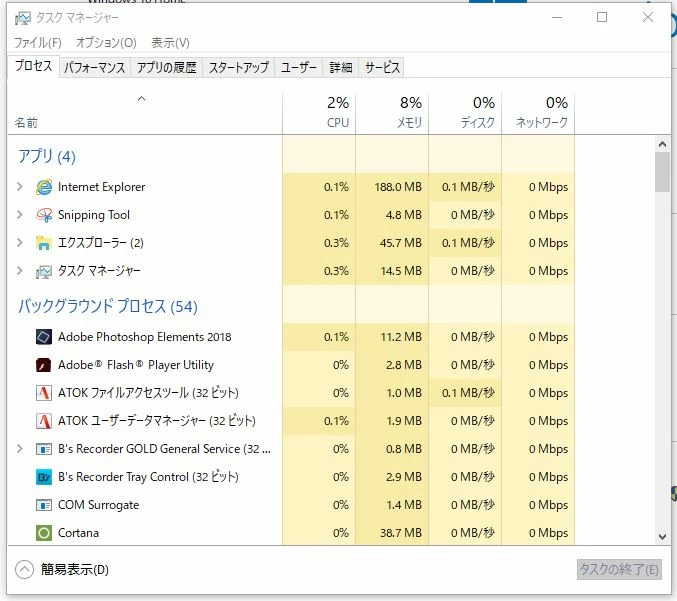Click the vertical scrollbar thumb
The width and height of the screenshot is (677, 601).
pos(662,172)
